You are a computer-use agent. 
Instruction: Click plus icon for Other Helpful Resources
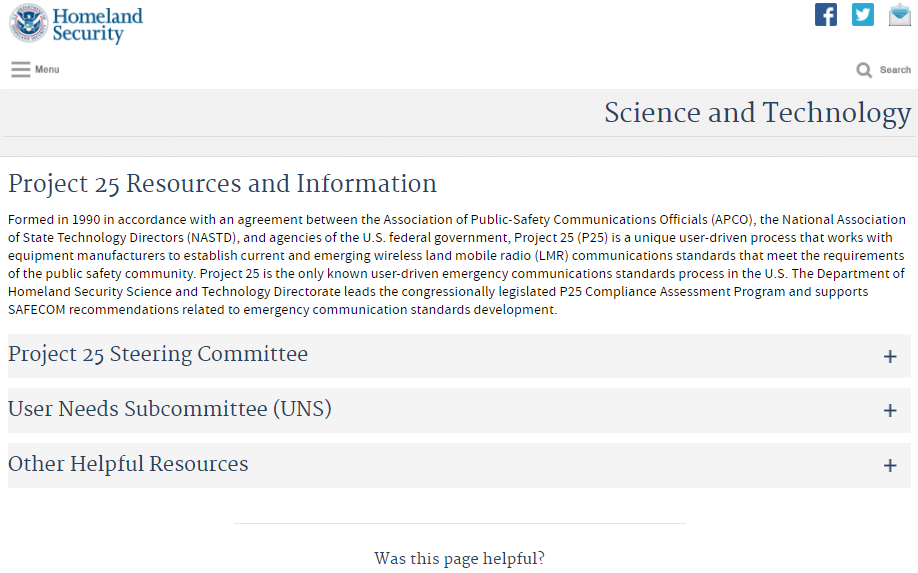[890, 465]
